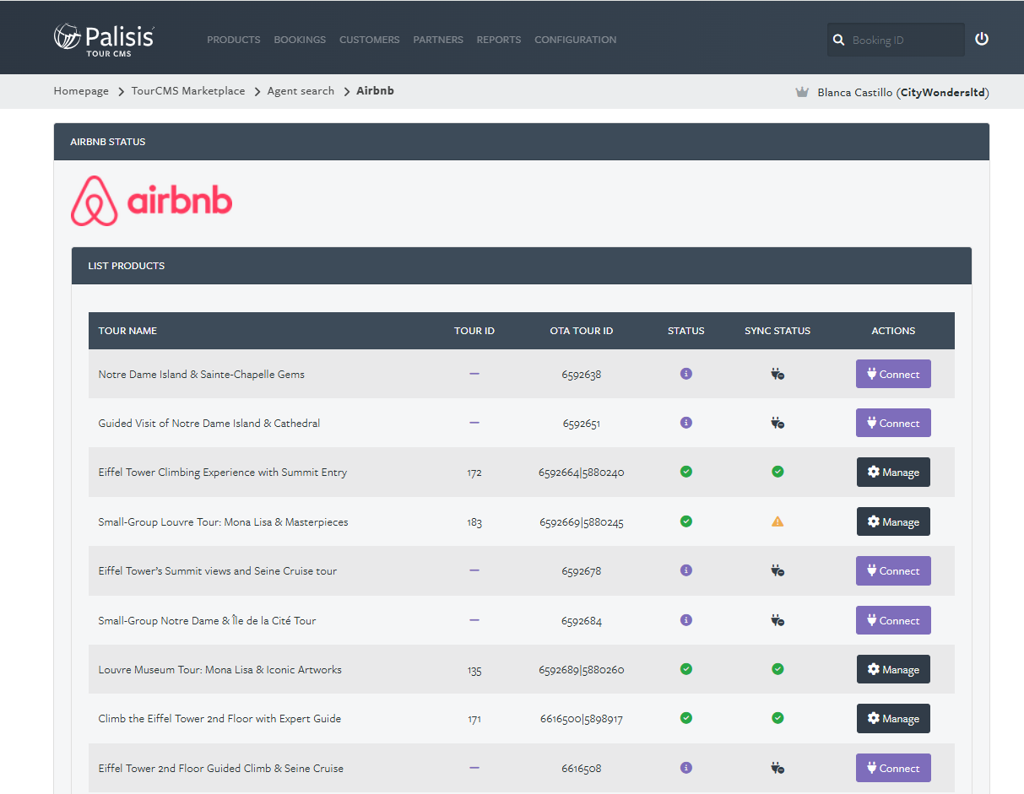Click the Palisis Tour CMS logo
Image resolution: width=1024 pixels, height=794 pixels.
tap(104, 40)
